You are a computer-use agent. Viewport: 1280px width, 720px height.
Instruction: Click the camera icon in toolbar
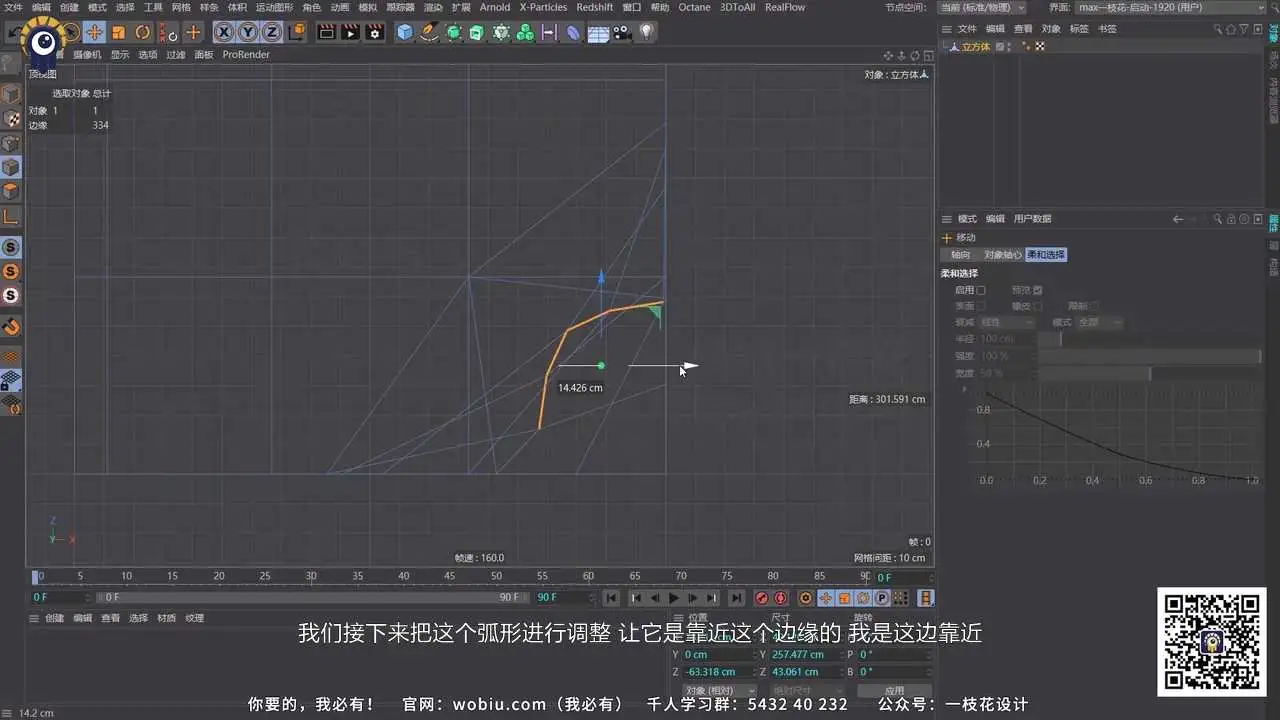(622, 32)
